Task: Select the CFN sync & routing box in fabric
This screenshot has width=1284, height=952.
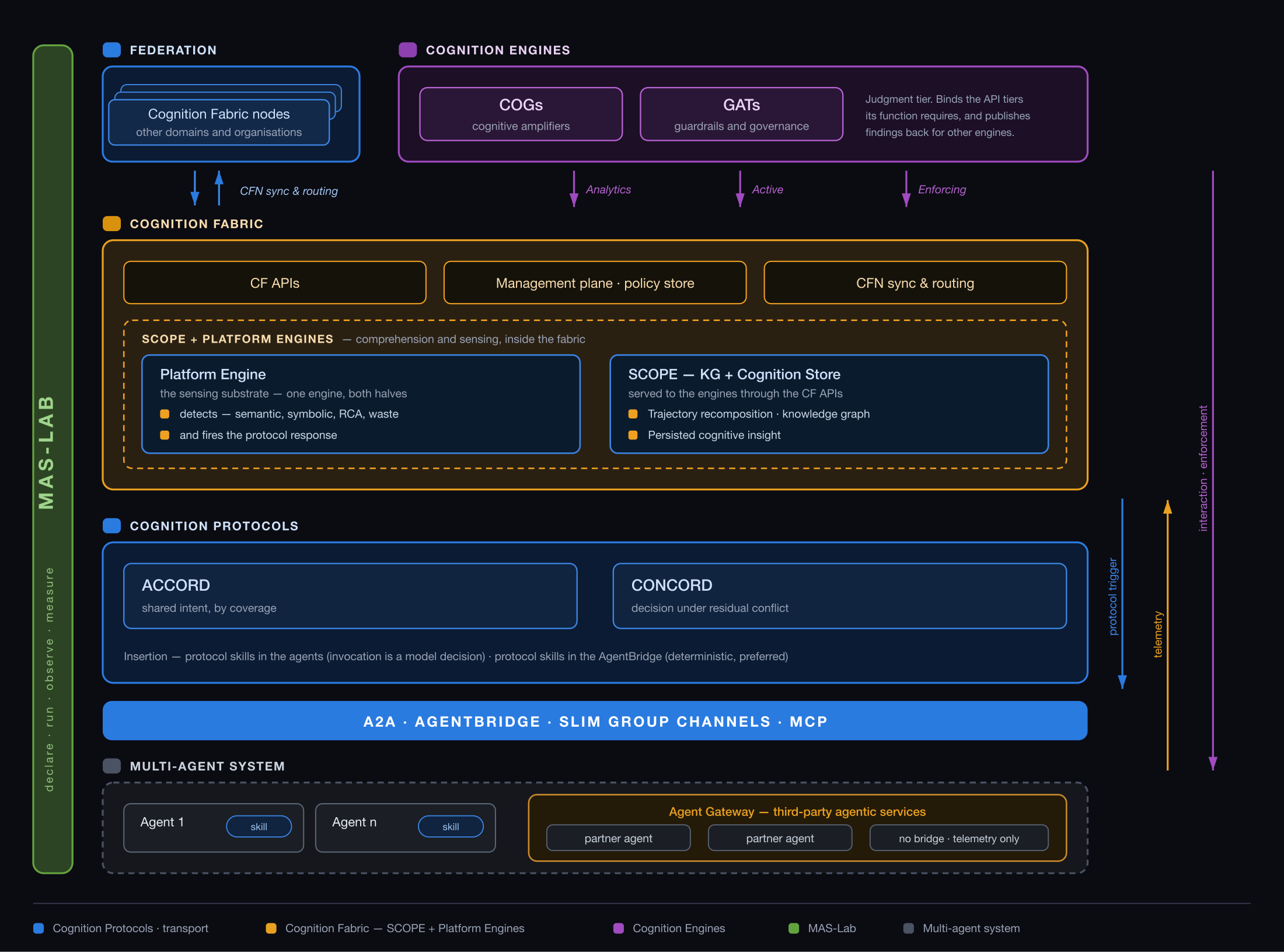Action: (x=915, y=283)
